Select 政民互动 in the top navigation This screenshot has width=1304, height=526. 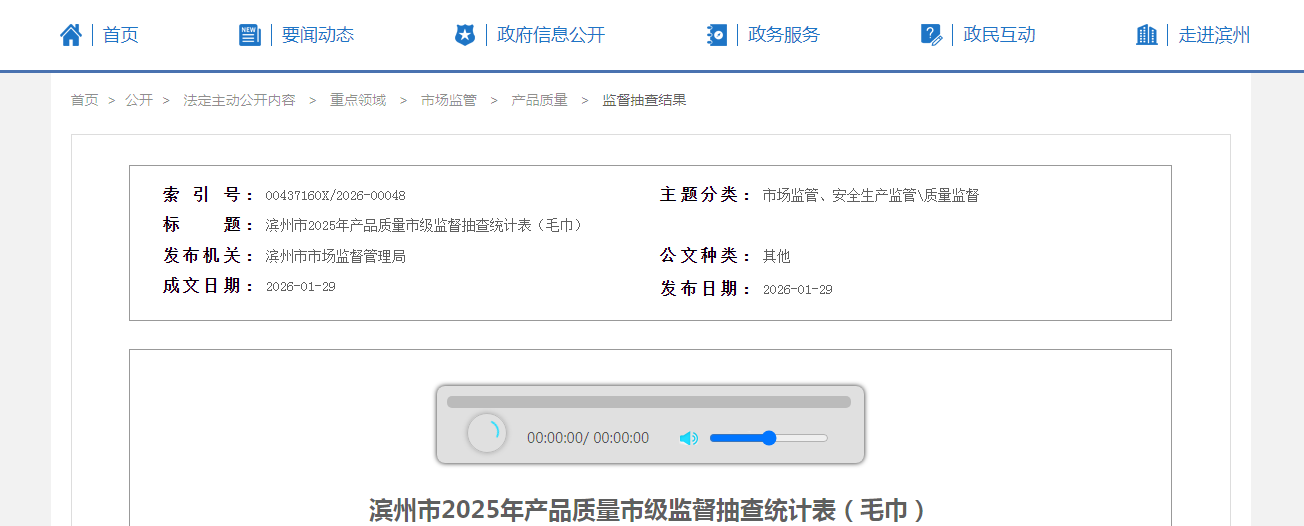(x=999, y=35)
